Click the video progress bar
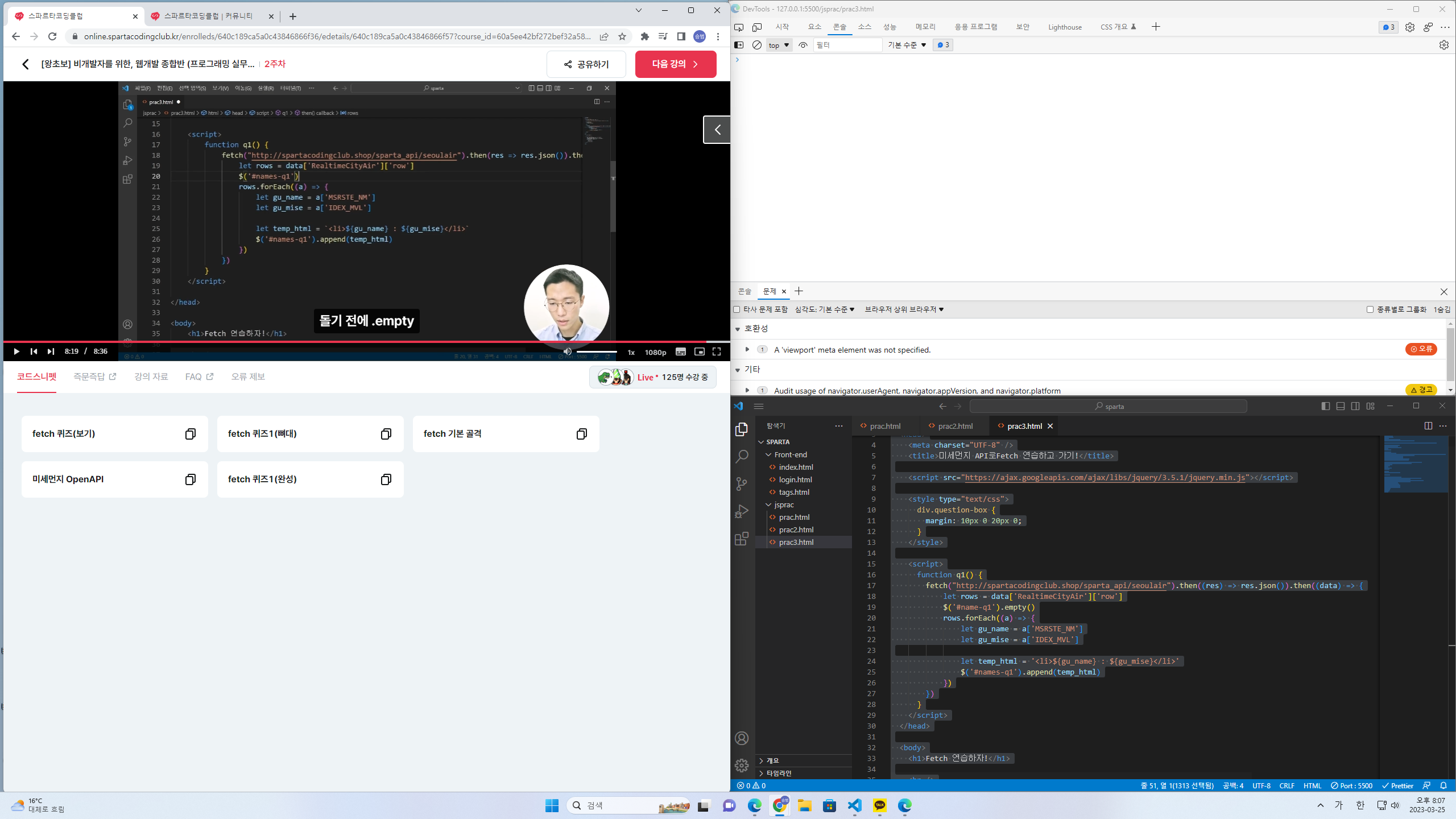The width and height of the screenshot is (1456, 819). click(366, 342)
